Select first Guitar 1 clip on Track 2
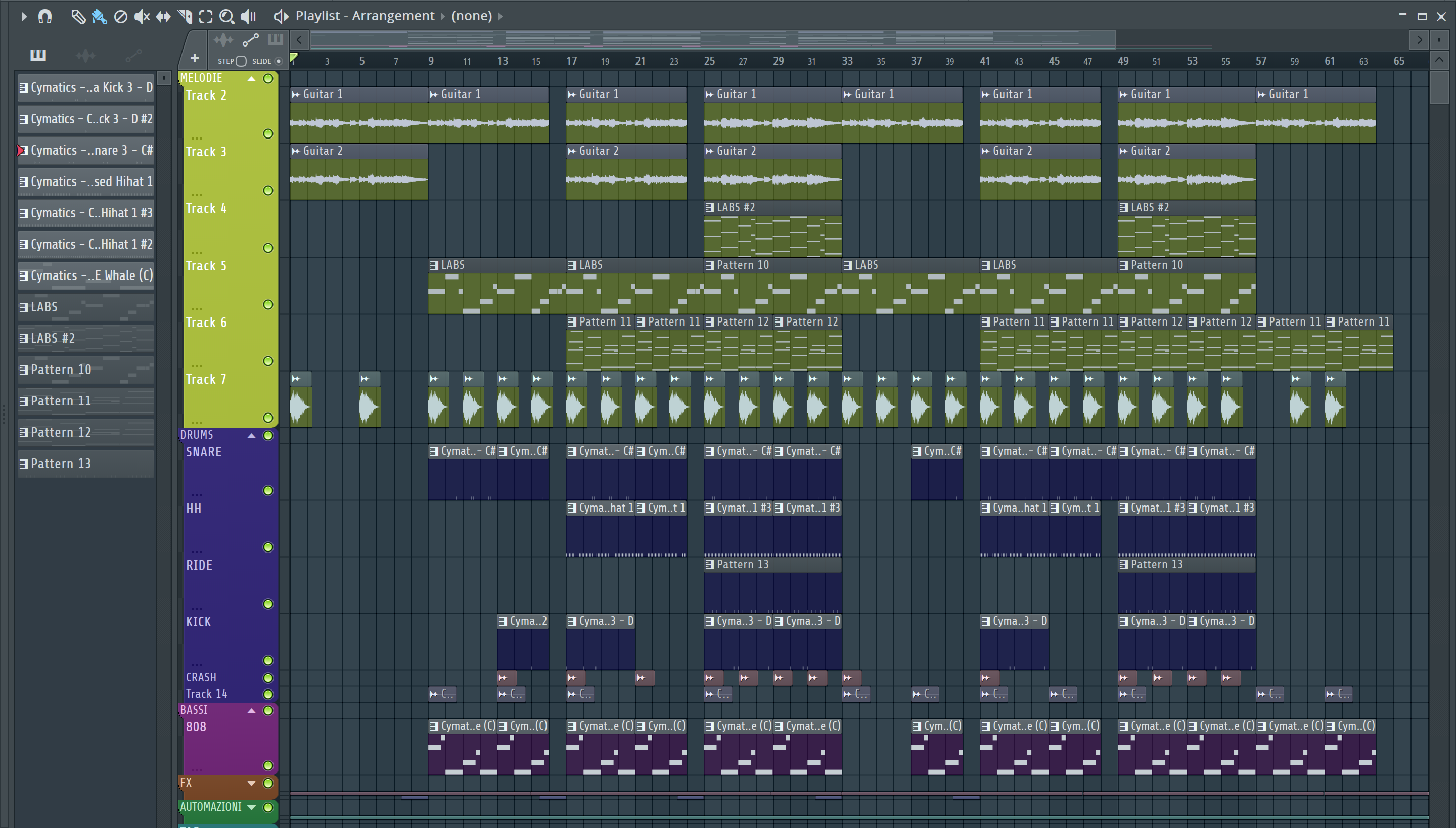Screen dimensions: 1456x828 pyautogui.click(x=359, y=115)
